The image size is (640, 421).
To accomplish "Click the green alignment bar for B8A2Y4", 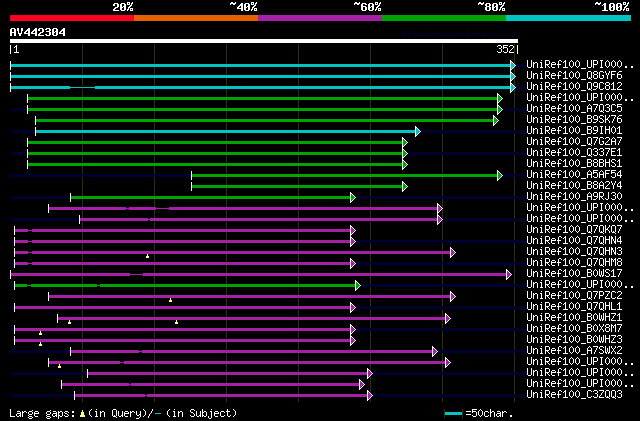I will [297, 187].
